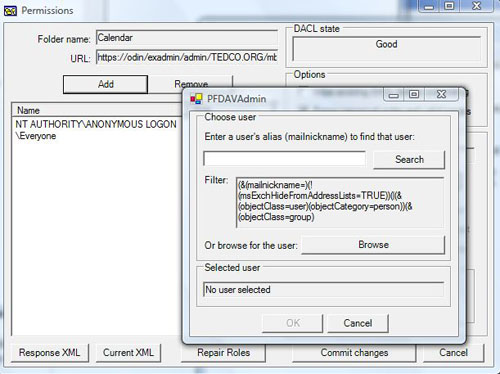Image resolution: width=500 pixels, height=374 pixels.
Task: Click the 'No user selected' field
Action: tap(323, 289)
